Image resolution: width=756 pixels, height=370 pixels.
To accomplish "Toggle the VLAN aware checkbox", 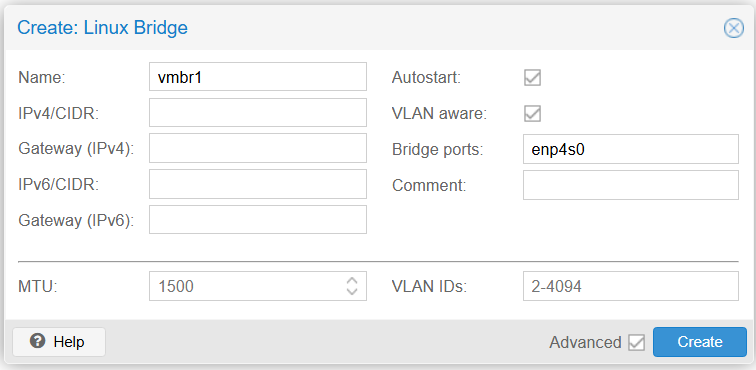I will click(x=532, y=114).
